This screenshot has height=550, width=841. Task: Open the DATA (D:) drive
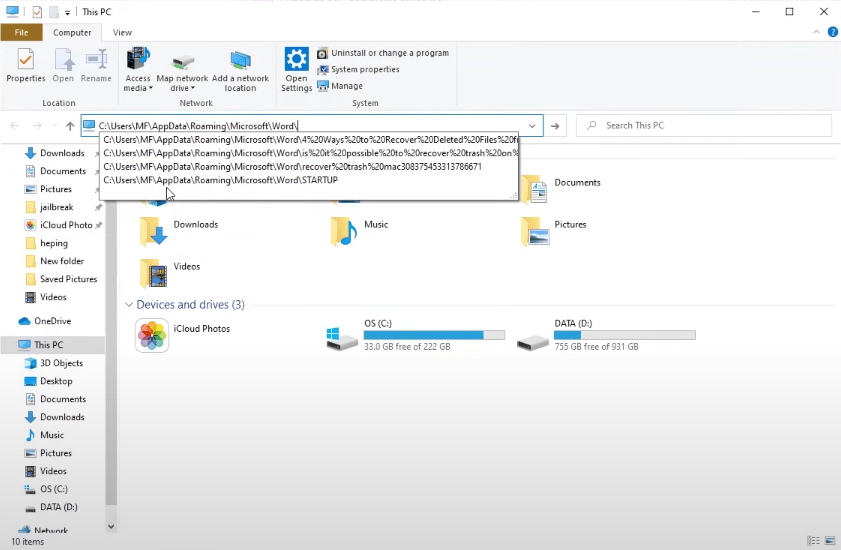606,335
